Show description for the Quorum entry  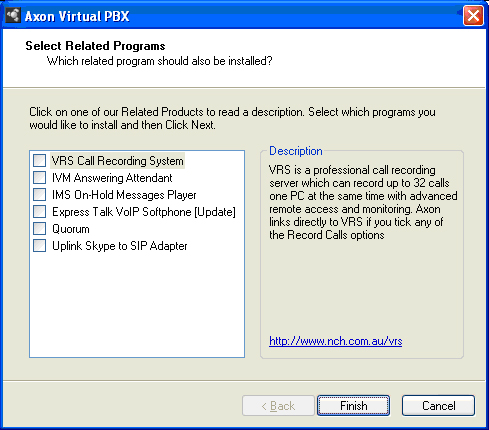point(71,229)
